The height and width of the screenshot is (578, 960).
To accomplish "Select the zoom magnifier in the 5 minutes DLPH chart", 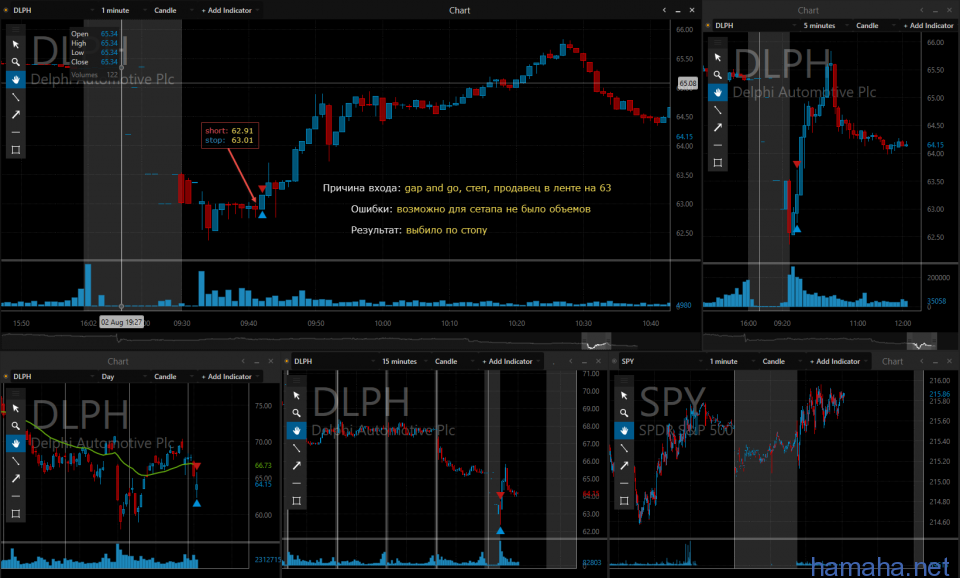I will [x=718, y=75].
